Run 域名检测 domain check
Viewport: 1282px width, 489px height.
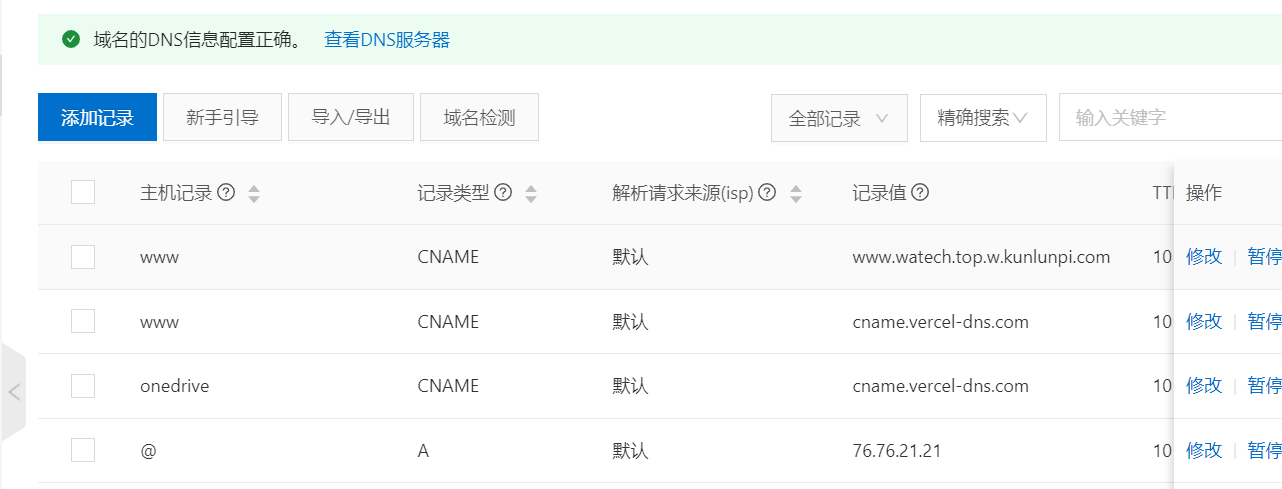(479, 118)
